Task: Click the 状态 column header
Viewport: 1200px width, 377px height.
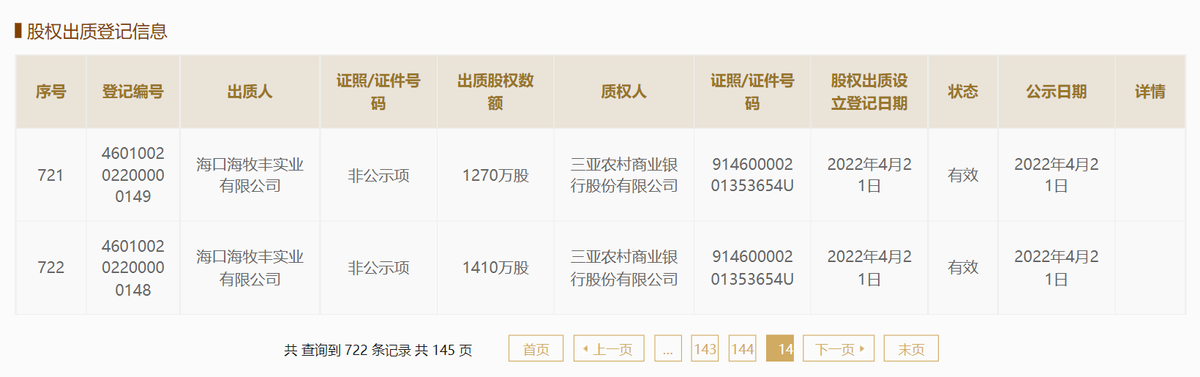Action: (x=963, y=92)
